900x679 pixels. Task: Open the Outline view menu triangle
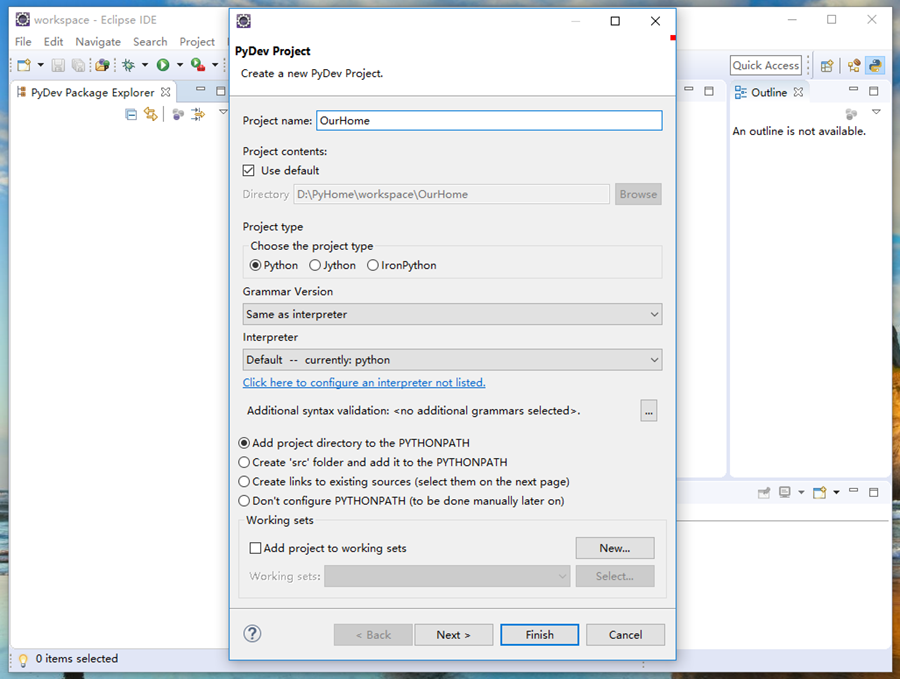click(876, 112)
